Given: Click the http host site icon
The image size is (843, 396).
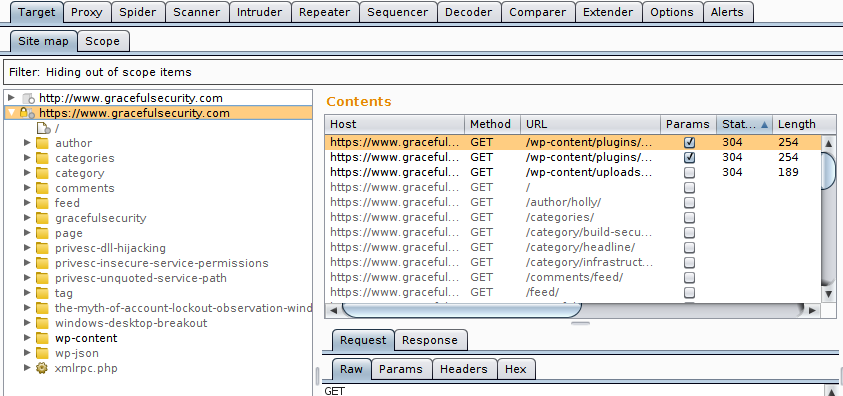Looking at the screenshot, I should [x=28, y=98].
